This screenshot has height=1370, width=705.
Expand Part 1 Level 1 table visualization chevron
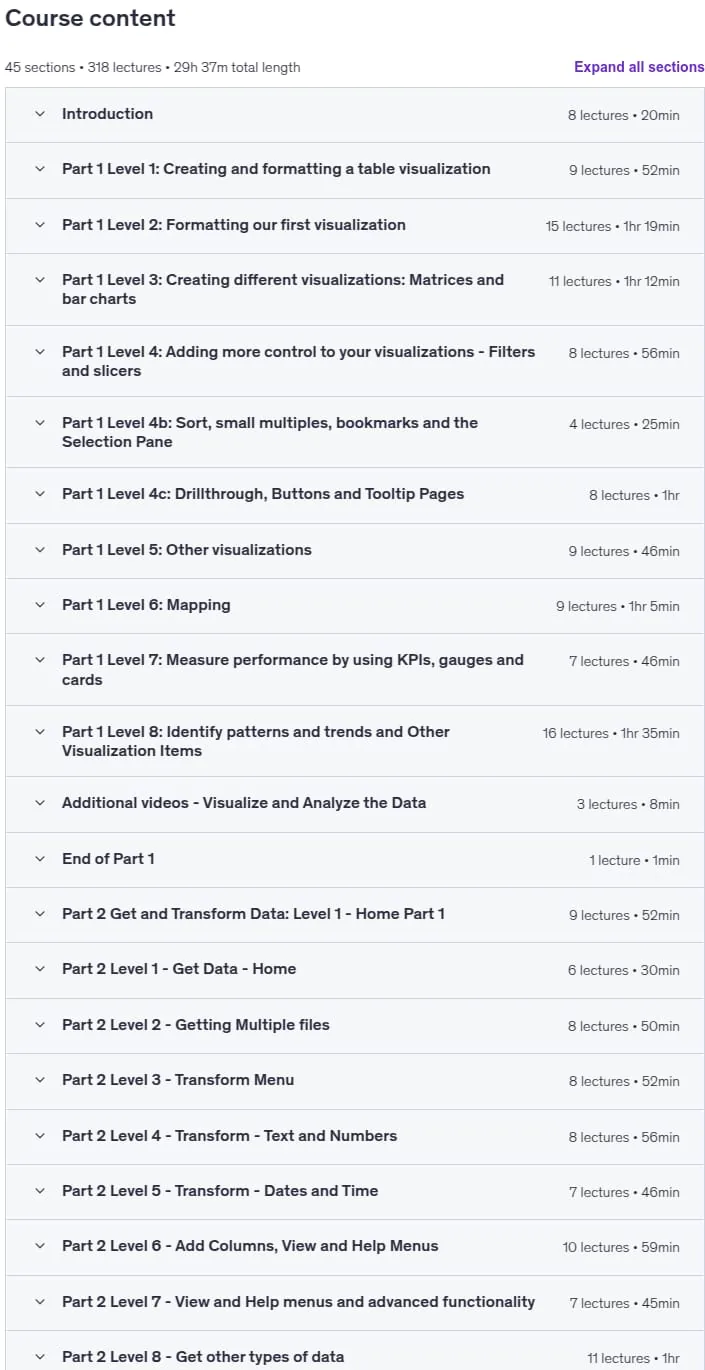[40, 169]
